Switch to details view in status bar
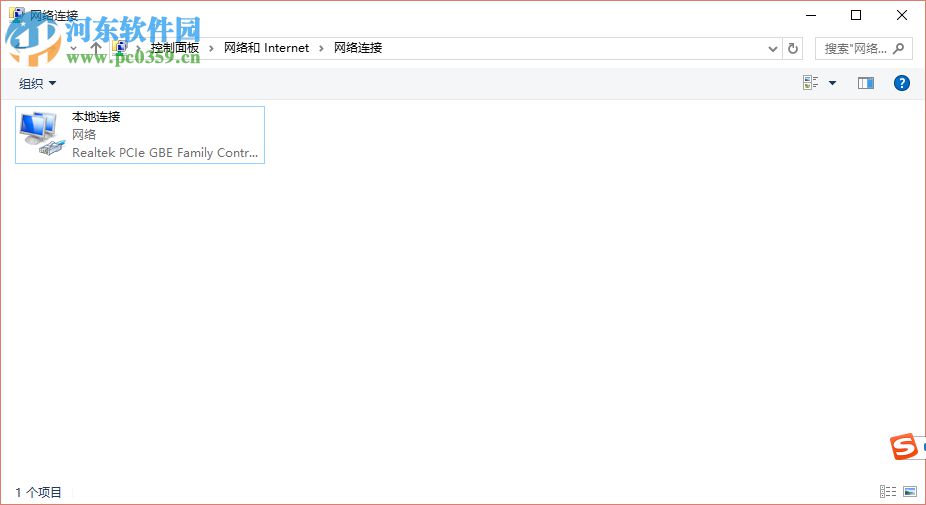Viewport: 926px width, 505px height. click(888, 491)
